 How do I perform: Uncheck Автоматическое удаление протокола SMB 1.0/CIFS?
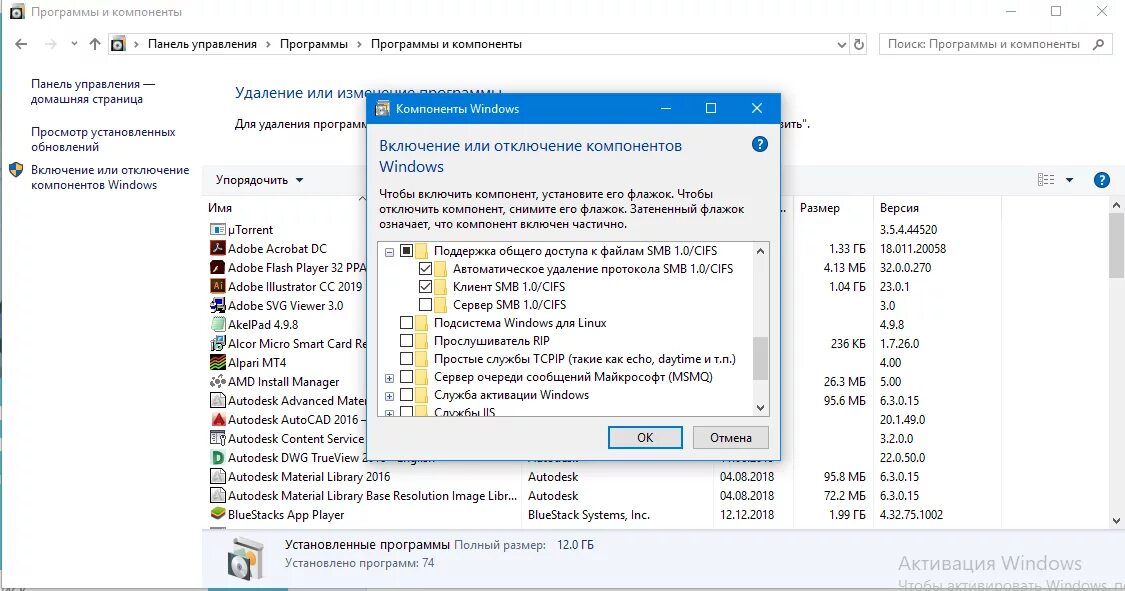pyautogui.click(x=425, y=269)
